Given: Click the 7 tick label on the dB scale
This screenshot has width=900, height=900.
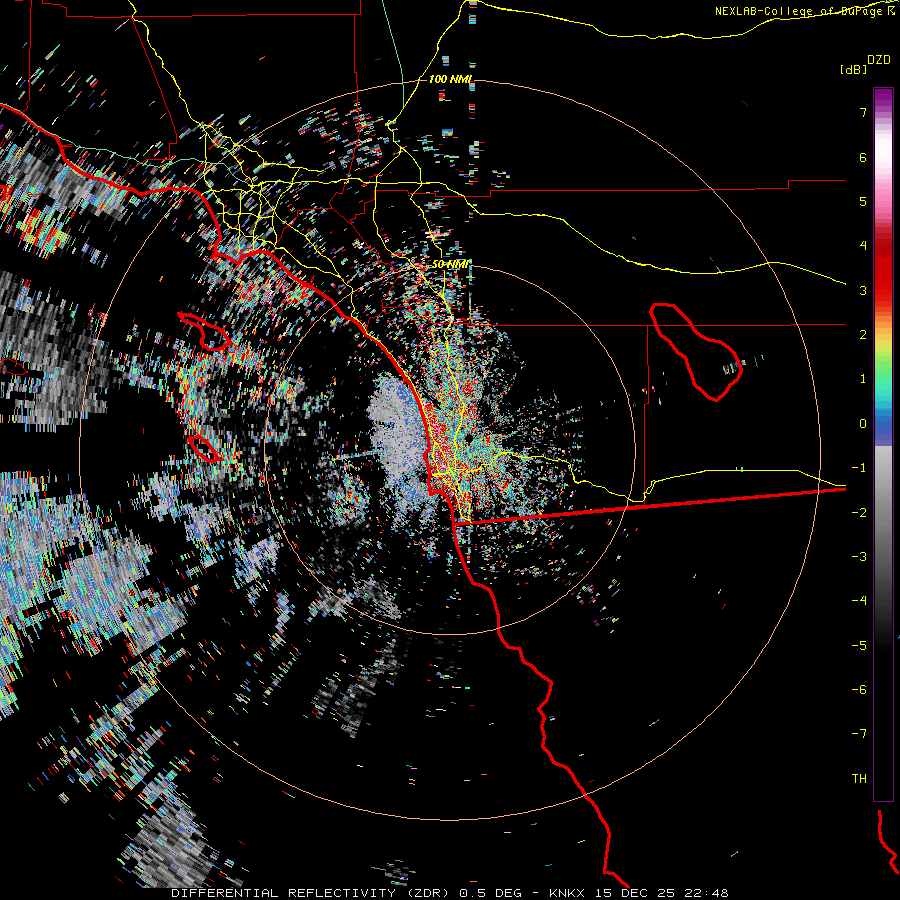Looking at the screenshot, I should tap(863, 112).
